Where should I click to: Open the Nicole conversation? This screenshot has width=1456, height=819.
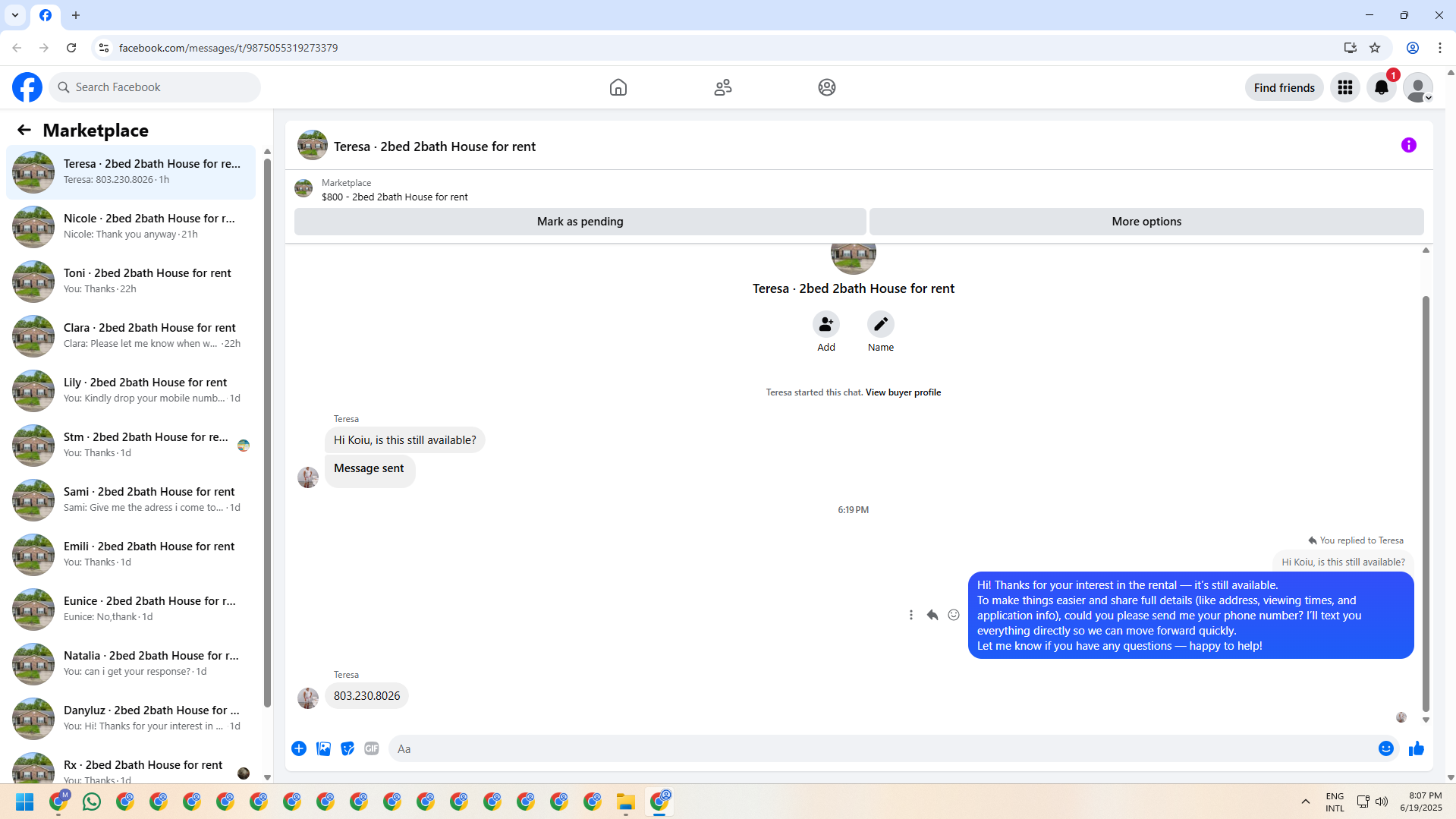point(131,226)
